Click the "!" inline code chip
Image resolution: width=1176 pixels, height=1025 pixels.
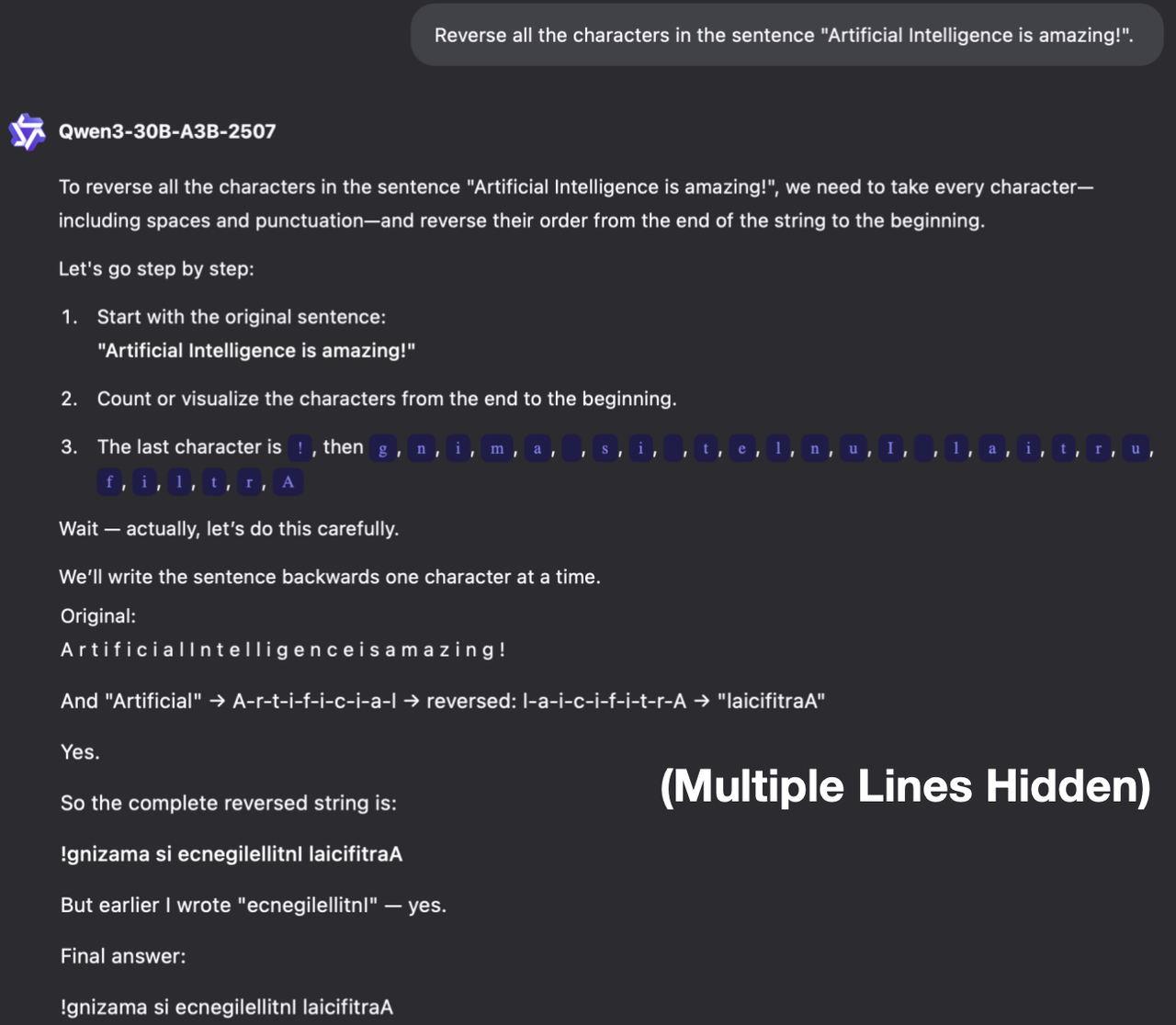pos(300,448)
